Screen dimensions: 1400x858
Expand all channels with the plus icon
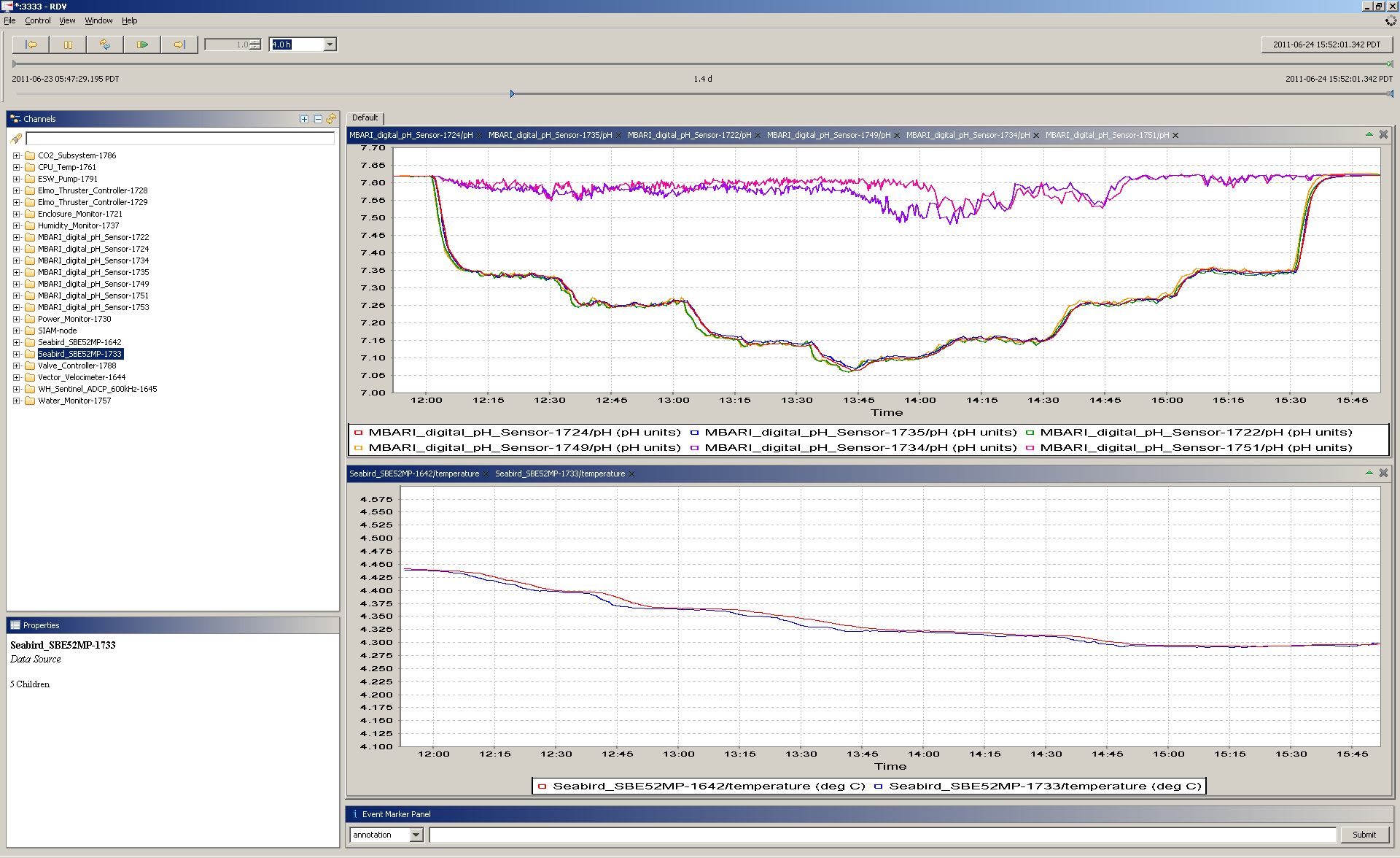pos(304,119)
